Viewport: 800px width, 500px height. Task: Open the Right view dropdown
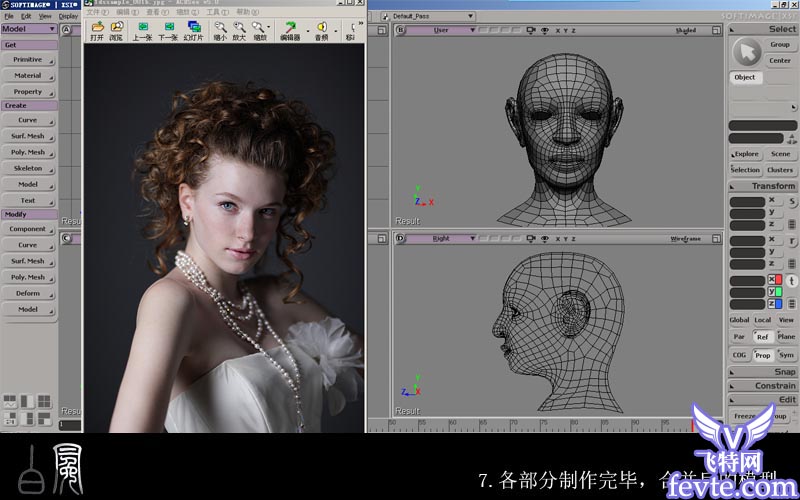[x=441, y=239]
